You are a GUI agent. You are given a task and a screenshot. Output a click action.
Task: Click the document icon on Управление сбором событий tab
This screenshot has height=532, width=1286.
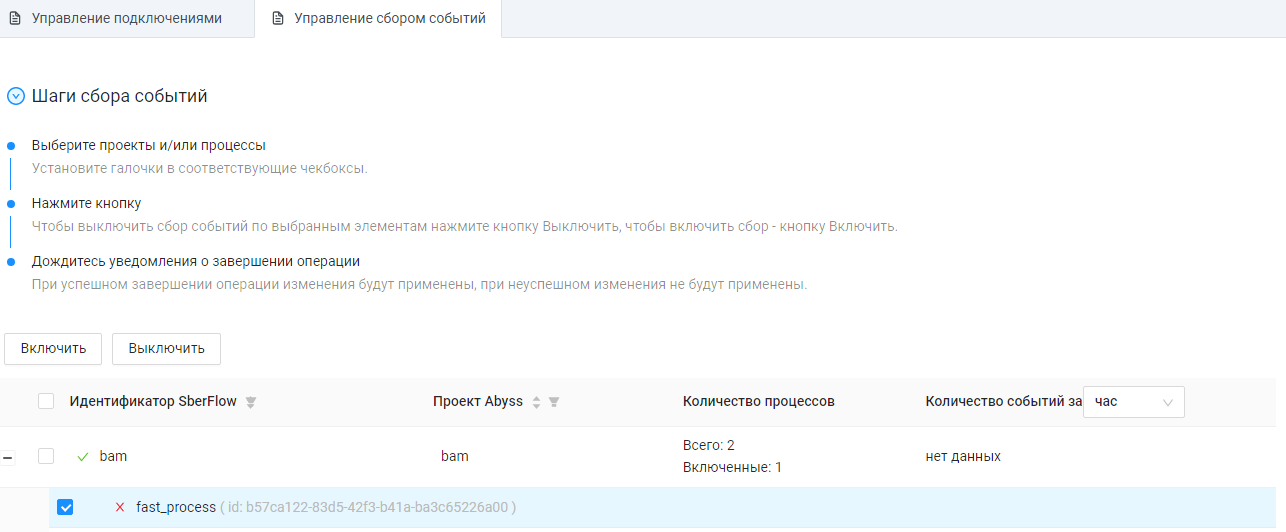click(278, 19)
